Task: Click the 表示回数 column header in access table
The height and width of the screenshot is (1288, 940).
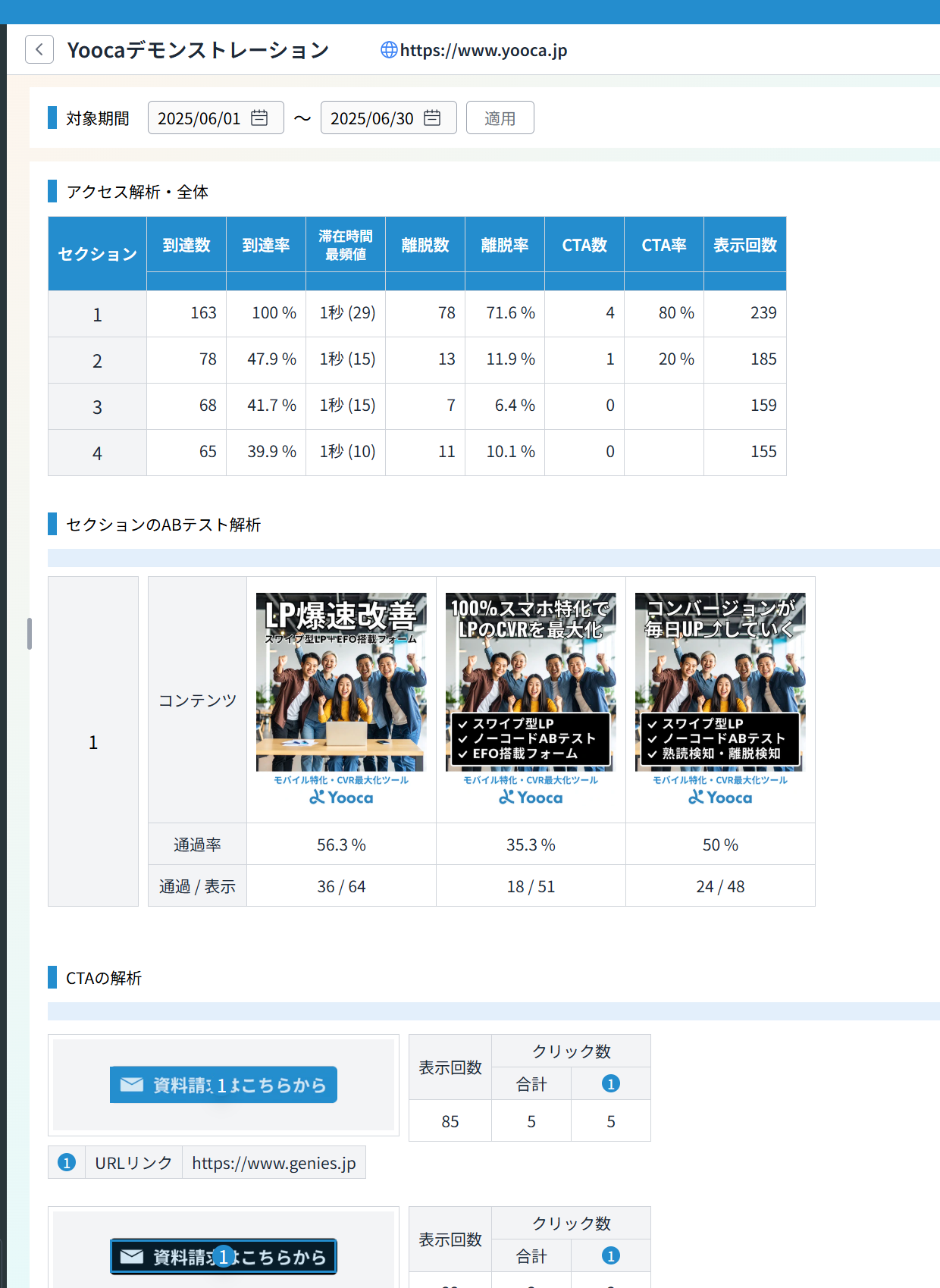Action: [744, 245]
